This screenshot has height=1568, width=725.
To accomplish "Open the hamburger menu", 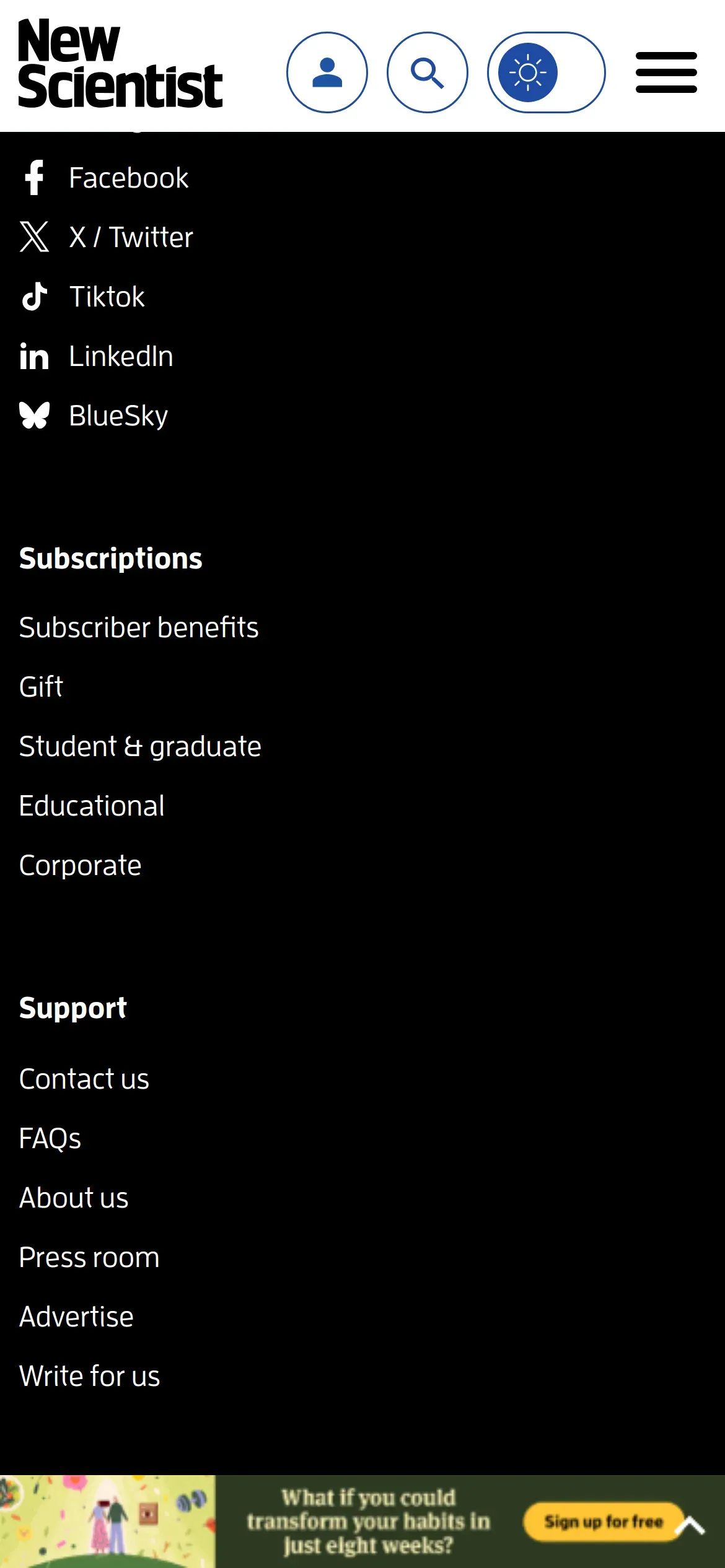I will pos(666,72).
